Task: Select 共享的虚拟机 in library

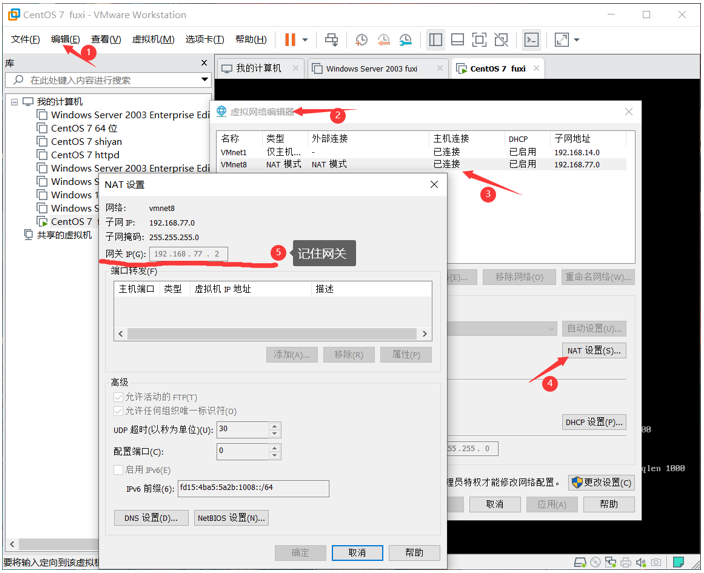Action: [64, 235]
